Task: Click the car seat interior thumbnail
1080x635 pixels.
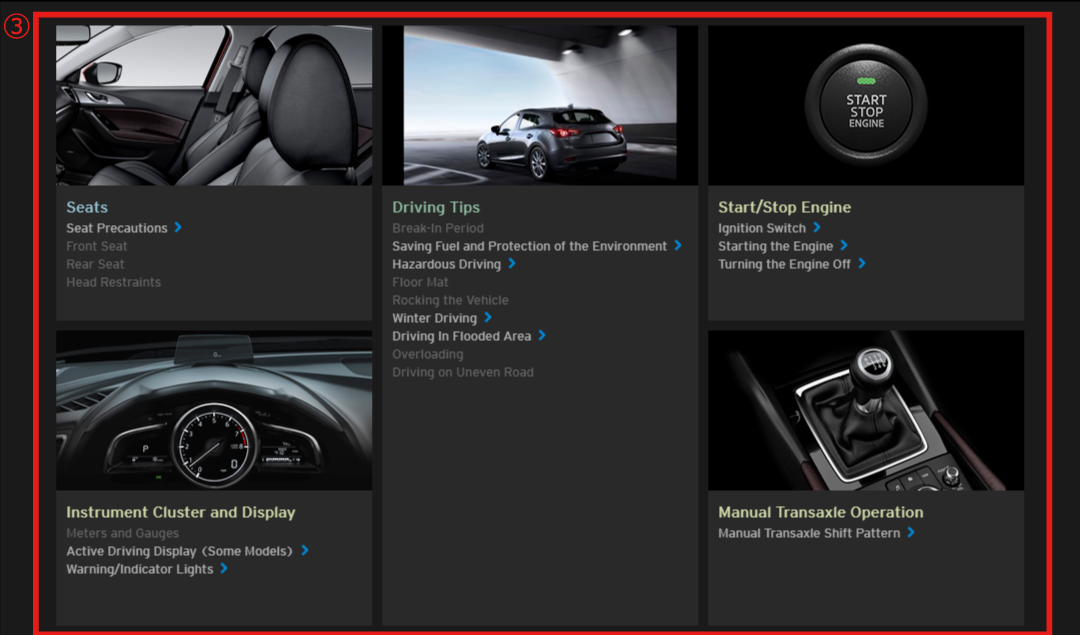Action: [x=214, y=105]
